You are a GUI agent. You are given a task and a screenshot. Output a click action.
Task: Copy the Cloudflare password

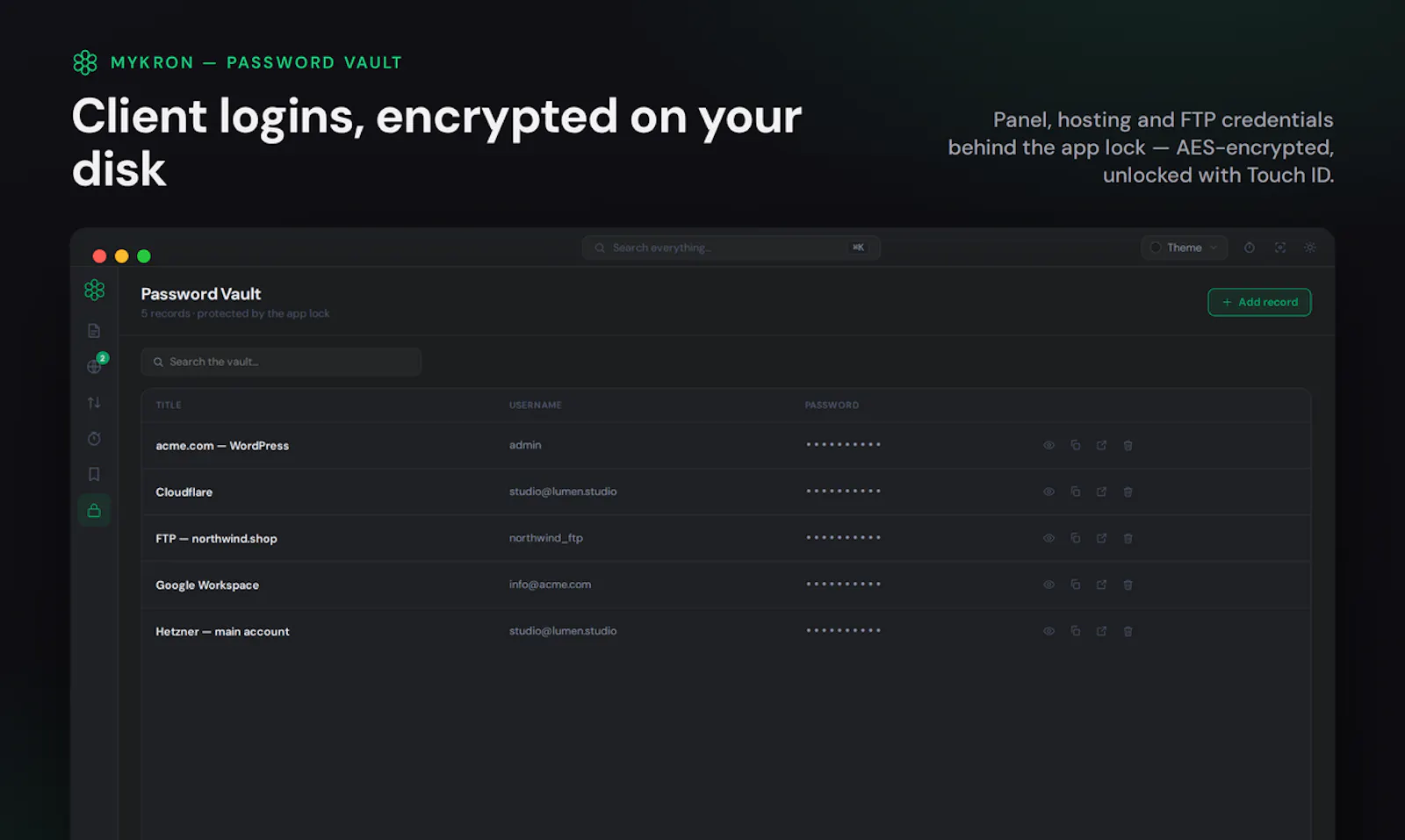pos(1075,492)
